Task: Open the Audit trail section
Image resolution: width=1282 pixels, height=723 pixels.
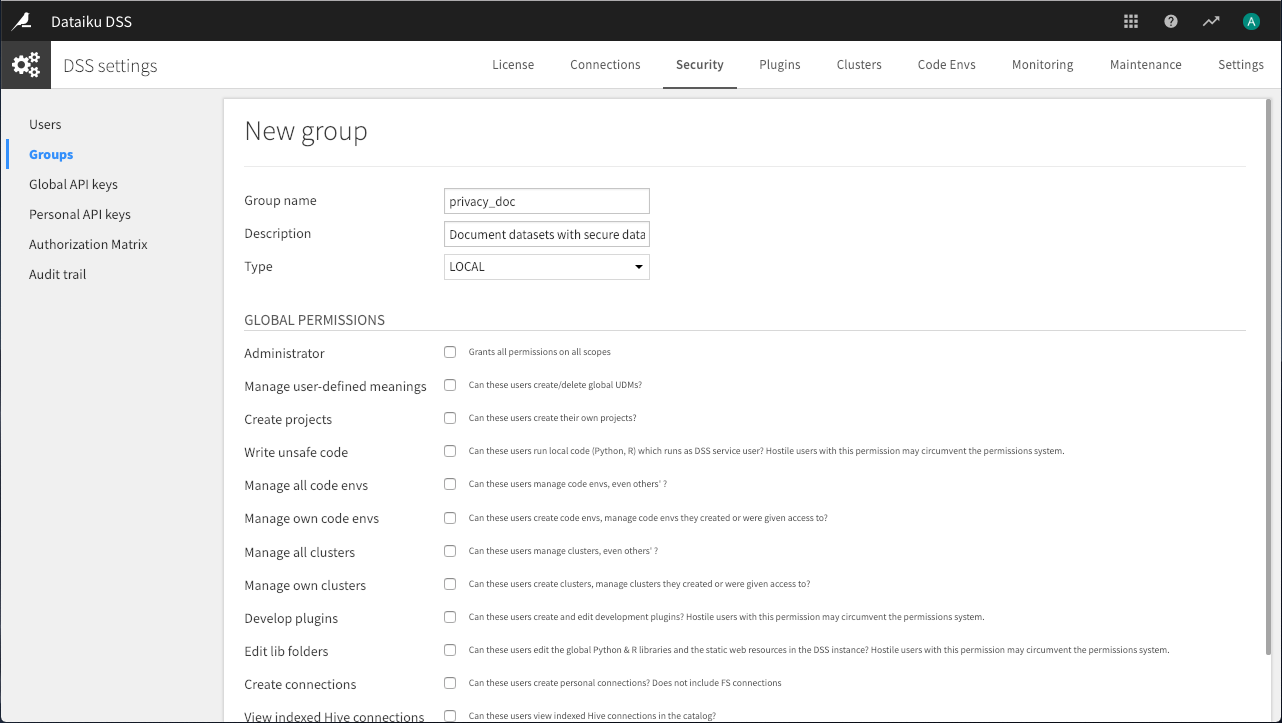Action: [57, 274]
